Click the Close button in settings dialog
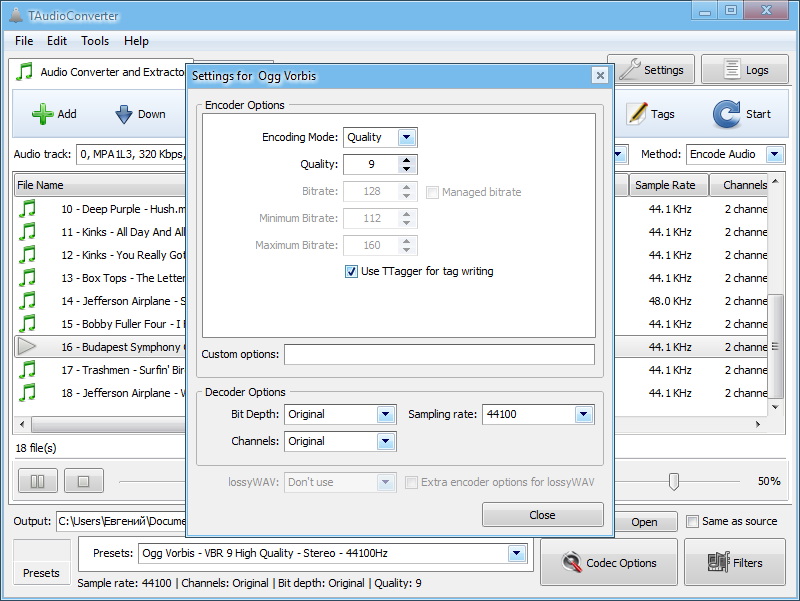This screenshot has width=800, height=601. (543, 515)
